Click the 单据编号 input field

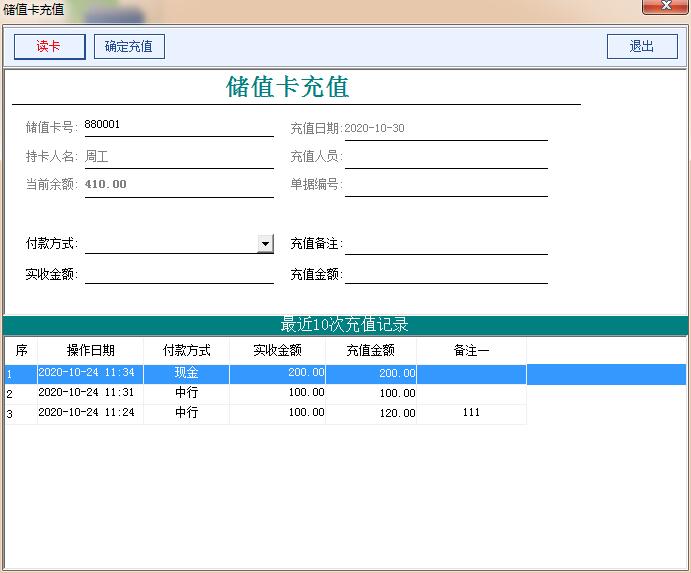coord(446,185)
